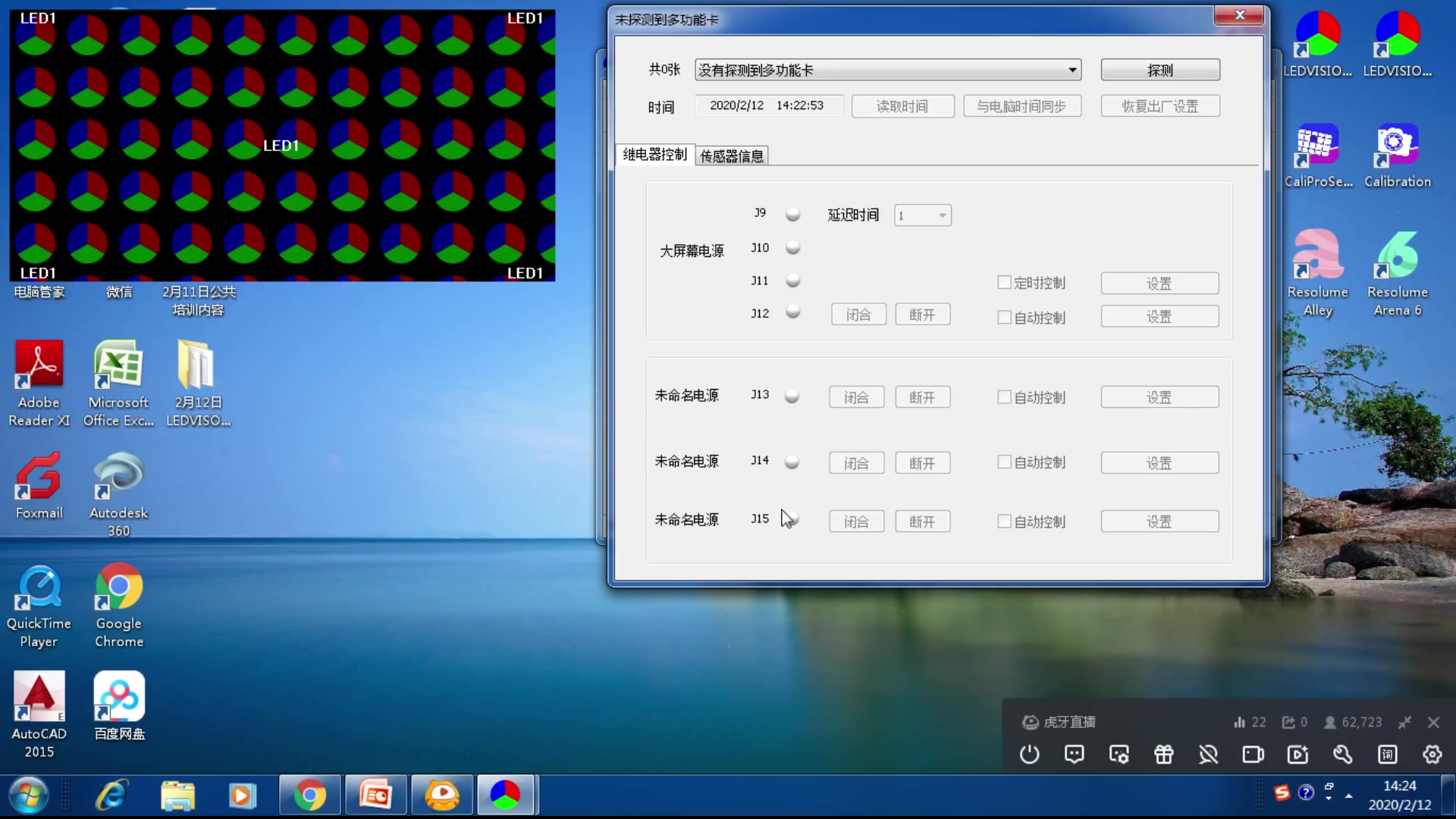Open the 延迟时间 delay dropdown
Image resolution: width=1456 pixels, height=819 pixels.
coord(942,215)
